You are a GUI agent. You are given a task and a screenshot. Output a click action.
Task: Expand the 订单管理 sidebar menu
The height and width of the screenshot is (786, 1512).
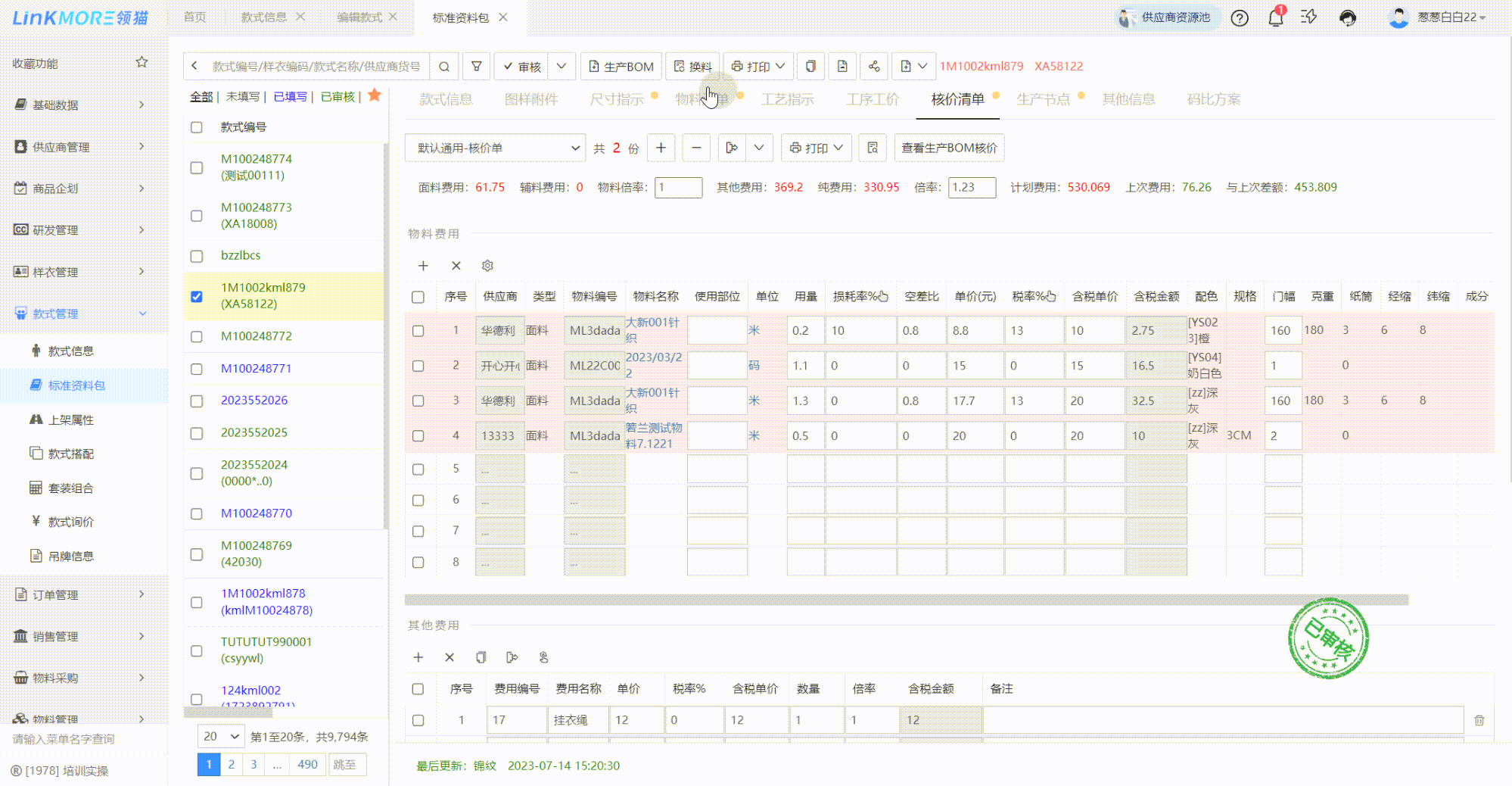click(79, 595)
